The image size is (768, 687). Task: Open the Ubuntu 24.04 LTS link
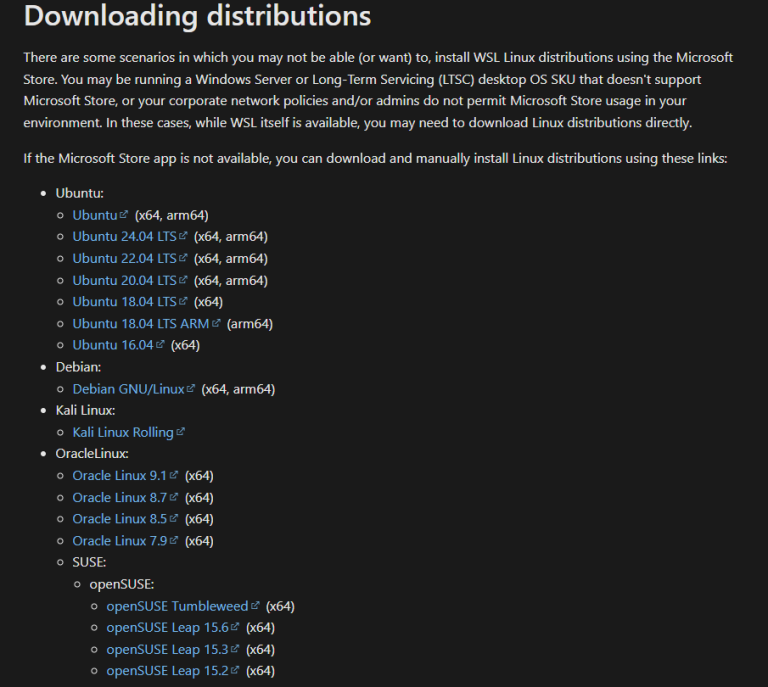click(130, 237)
